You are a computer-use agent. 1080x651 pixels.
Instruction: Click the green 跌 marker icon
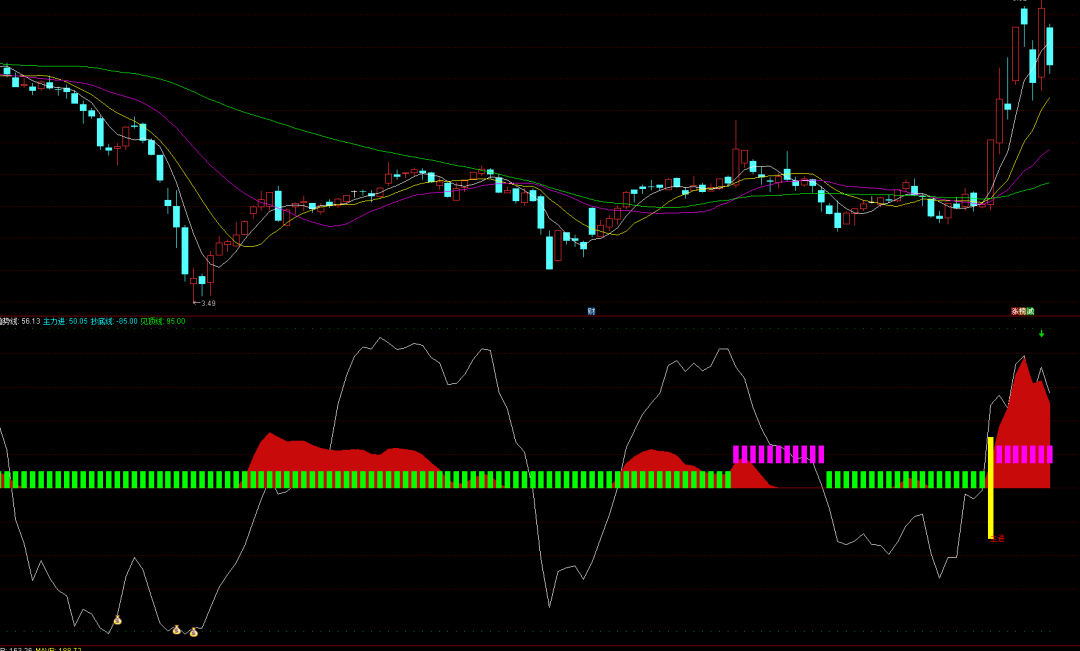point(1030,311)
